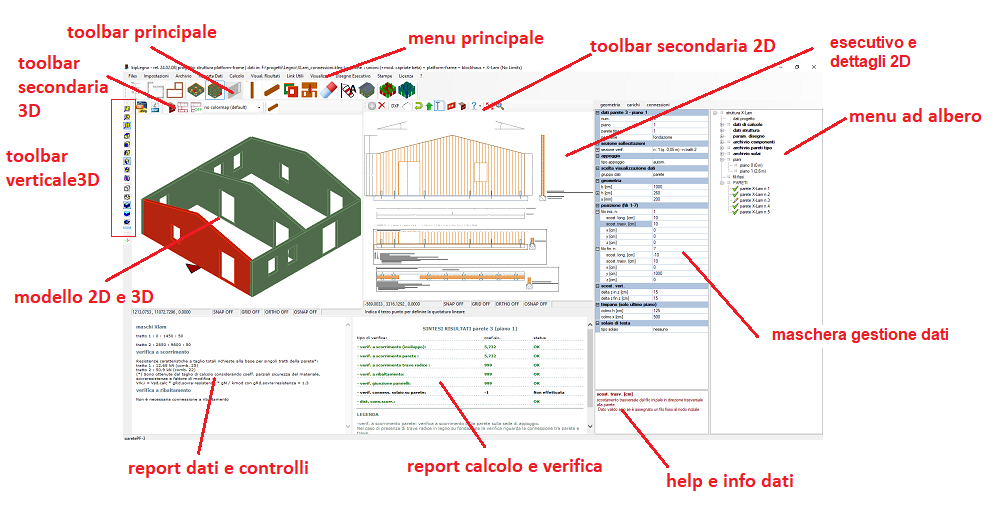Switch to the 'carichi' tab
The image size is (998, 527).
pyautogui.click(x=634, y=104)
